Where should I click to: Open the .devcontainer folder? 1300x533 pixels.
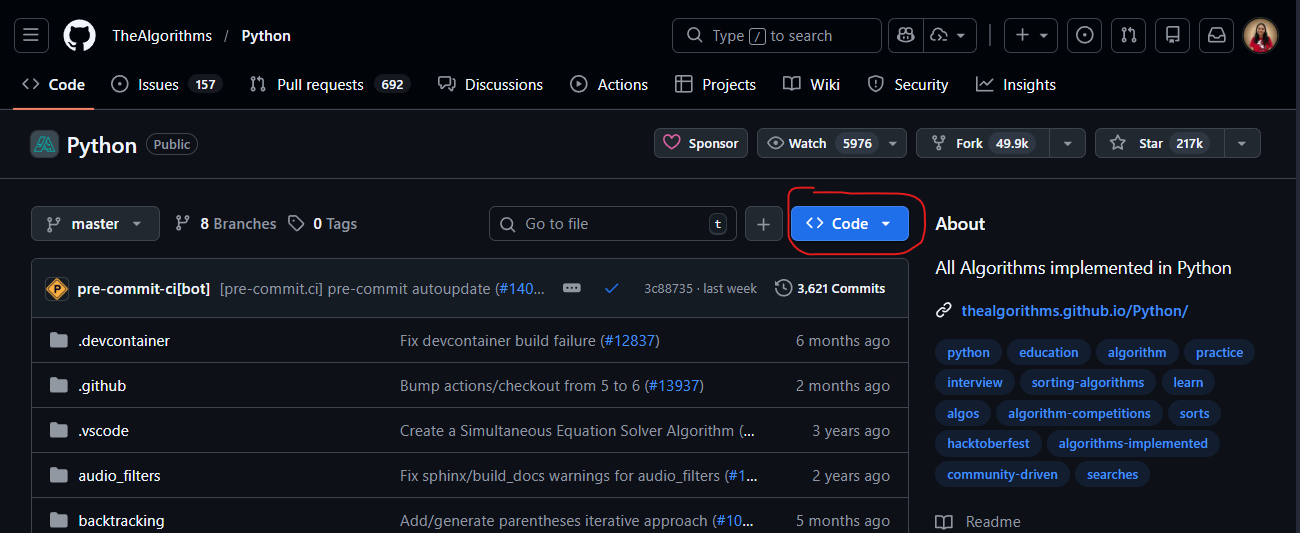point(124,341)
